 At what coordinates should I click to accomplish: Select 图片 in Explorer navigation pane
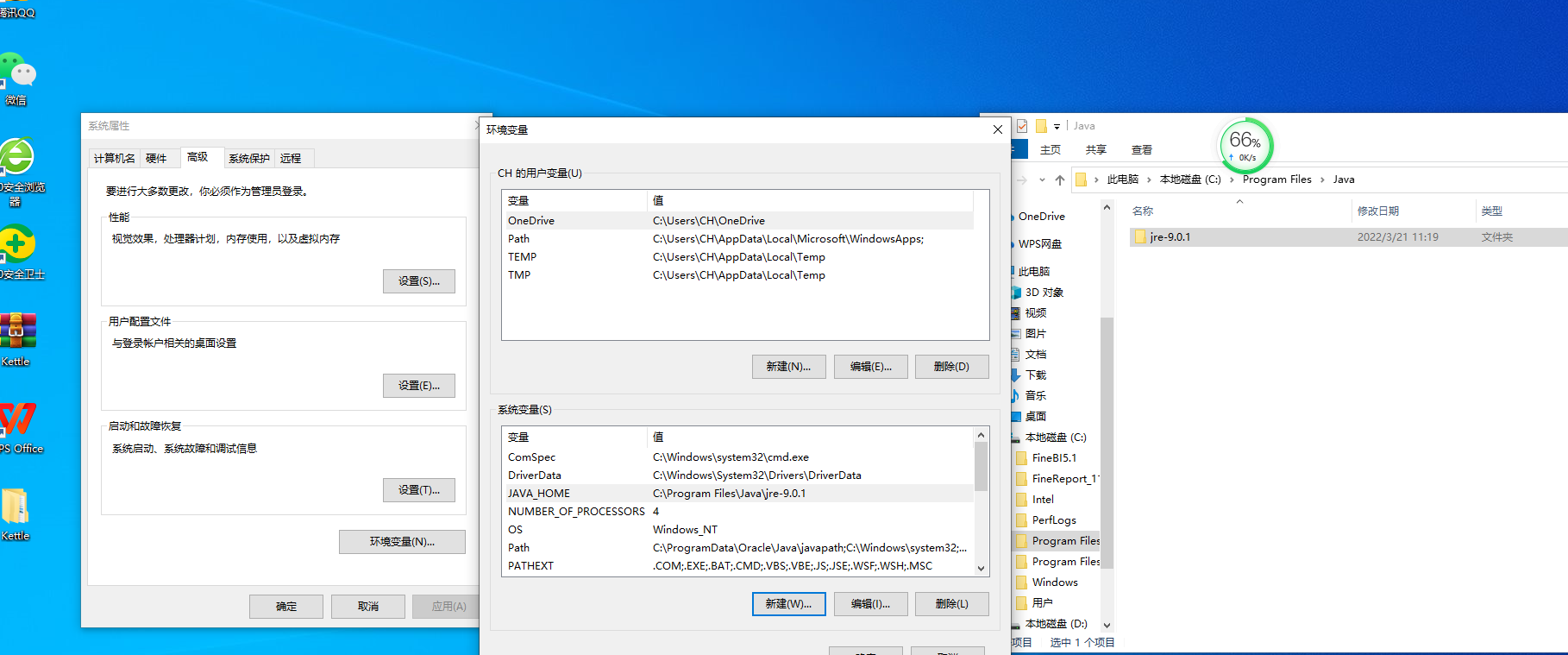point(1035,334)
